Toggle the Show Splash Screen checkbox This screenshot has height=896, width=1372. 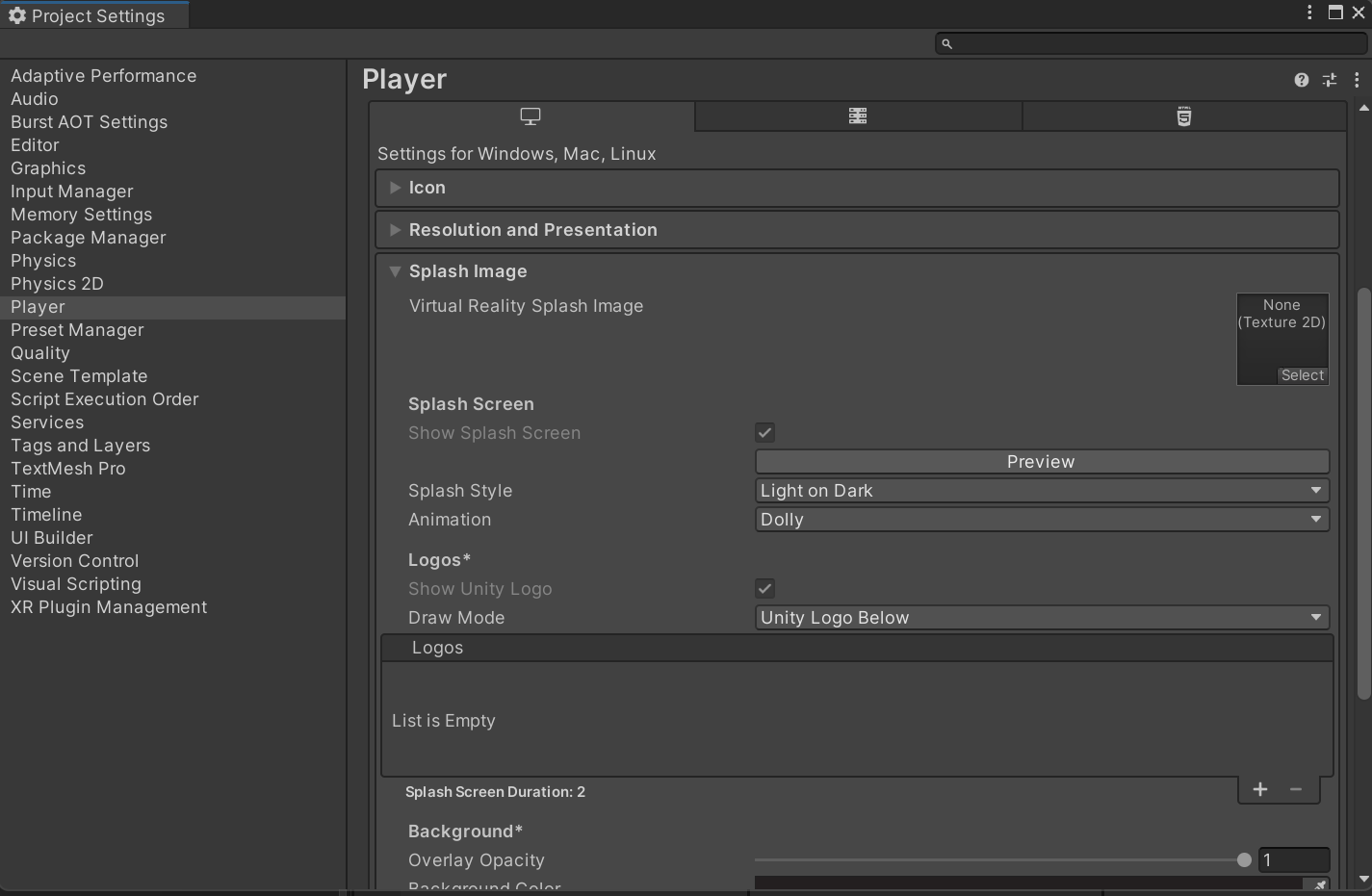765,433
